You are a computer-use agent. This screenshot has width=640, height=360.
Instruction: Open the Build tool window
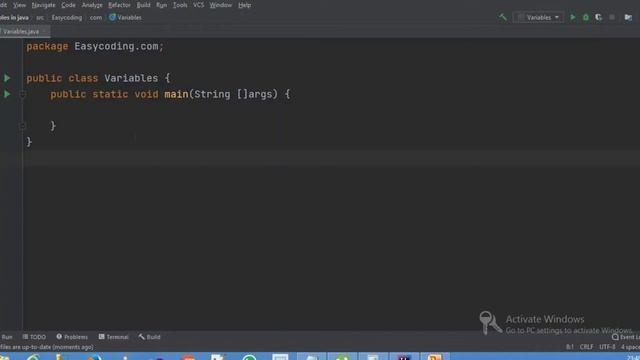149,337
